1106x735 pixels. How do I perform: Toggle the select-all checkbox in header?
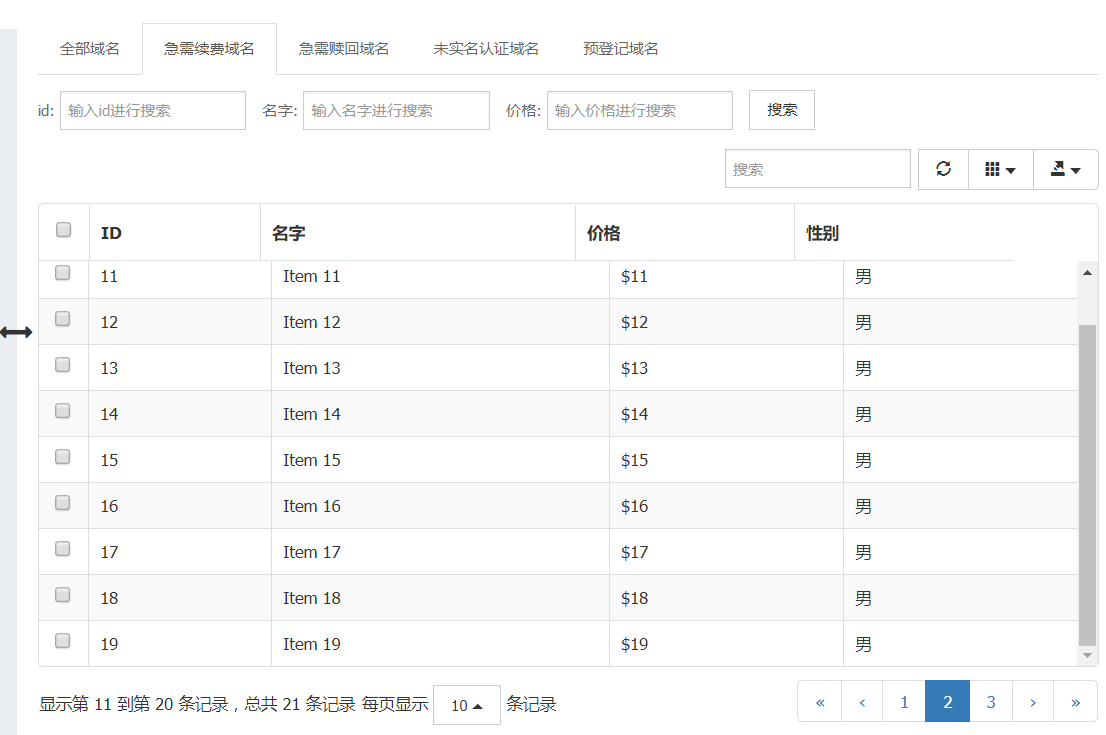pyautogui.click(x=63, y=229)
